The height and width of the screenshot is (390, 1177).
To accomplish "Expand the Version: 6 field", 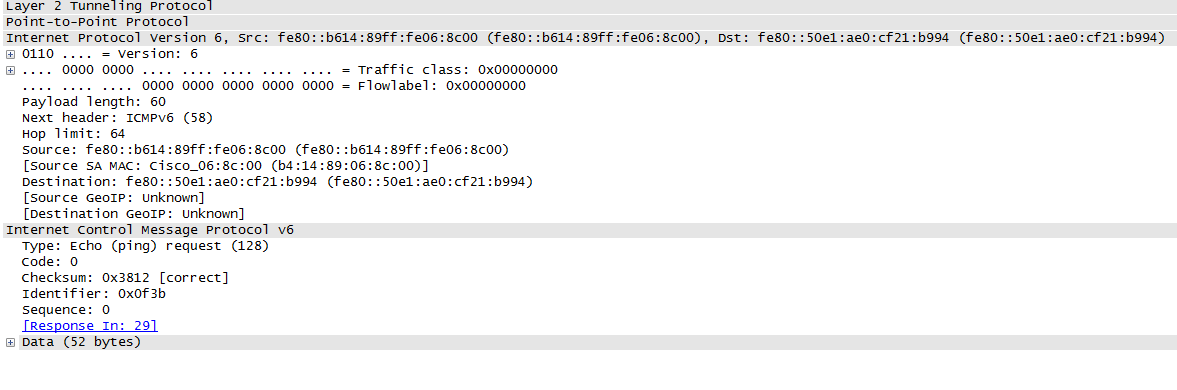I will (10, 54).
